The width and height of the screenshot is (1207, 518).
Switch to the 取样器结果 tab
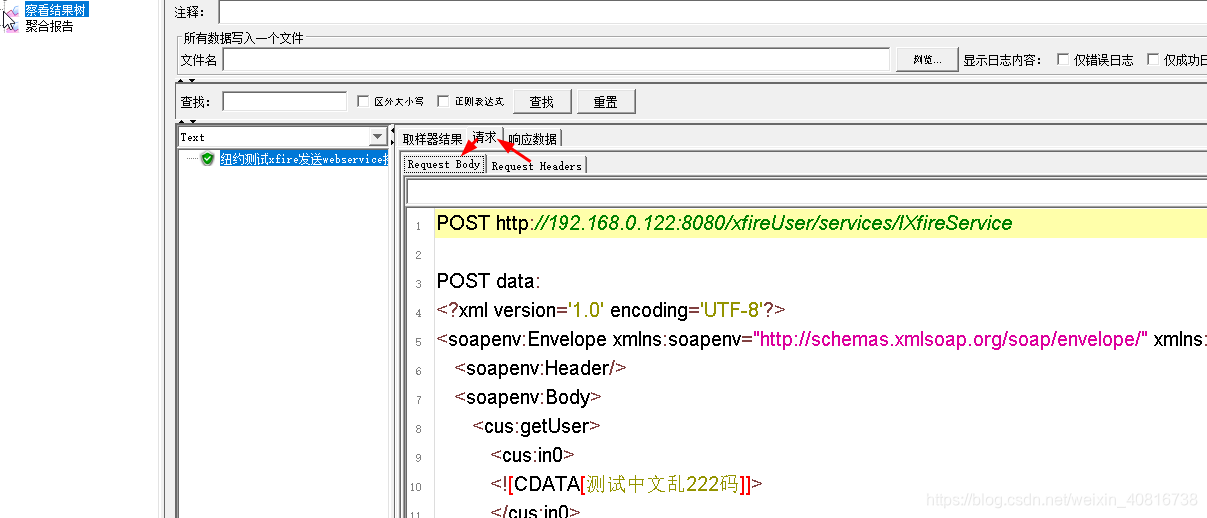coord(432,139)
